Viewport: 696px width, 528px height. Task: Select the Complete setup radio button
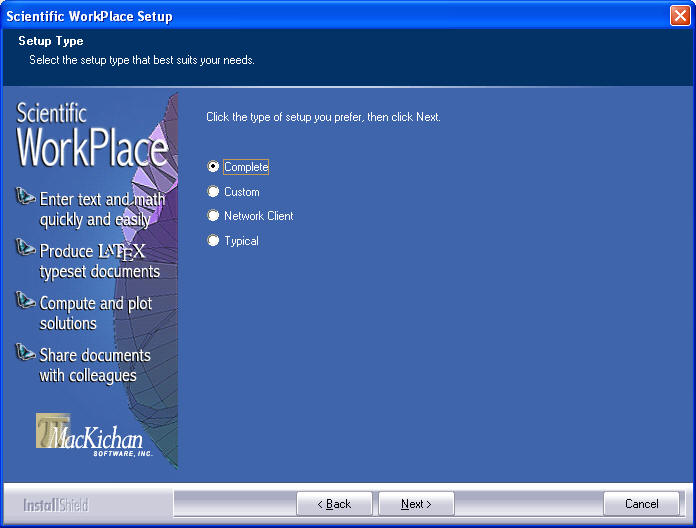coord(213,166)
